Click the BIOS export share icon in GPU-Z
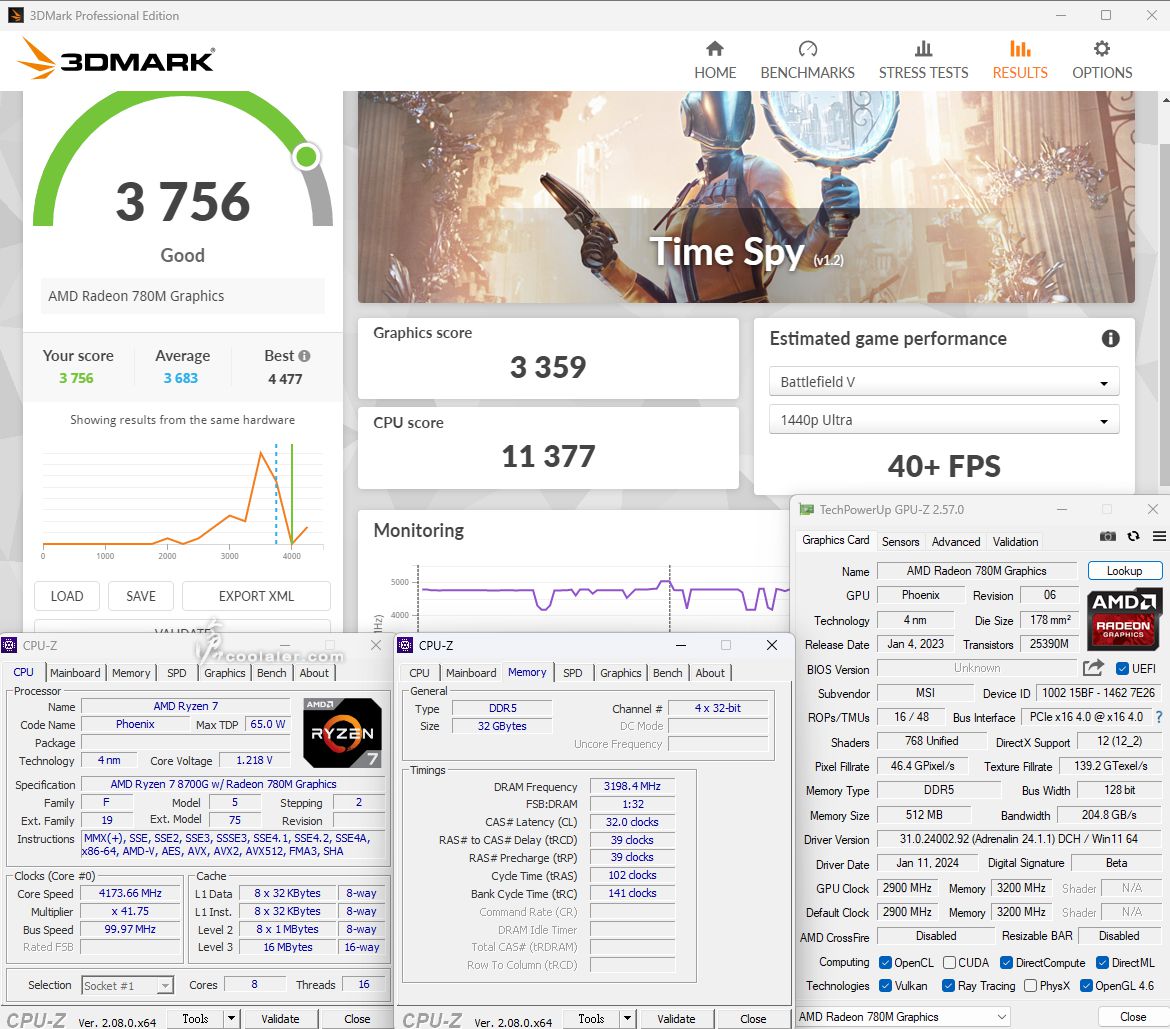Image resolution: width=1170 pixels, height=1029 pixels. 1093,668
